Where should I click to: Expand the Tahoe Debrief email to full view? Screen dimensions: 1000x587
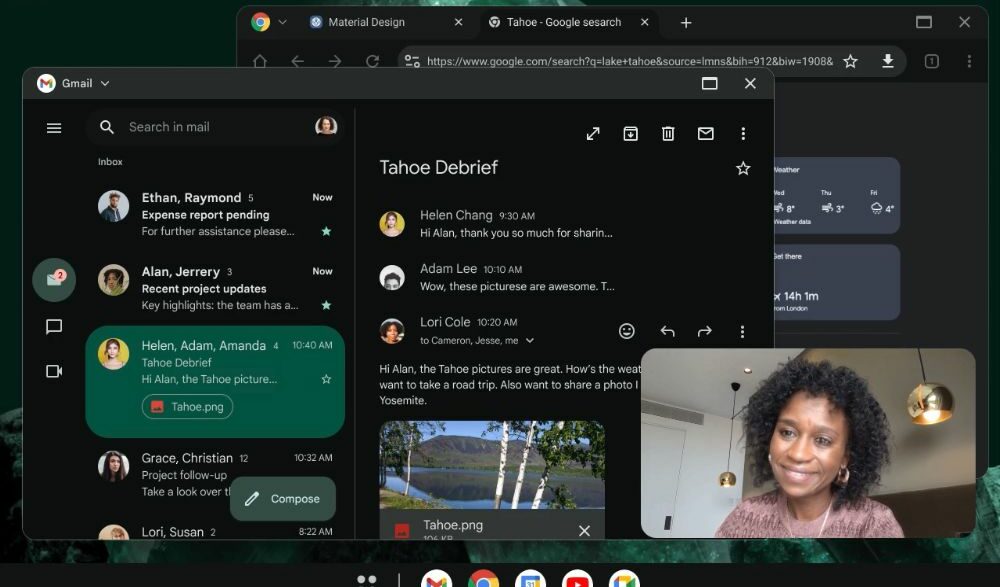[593, 133]
